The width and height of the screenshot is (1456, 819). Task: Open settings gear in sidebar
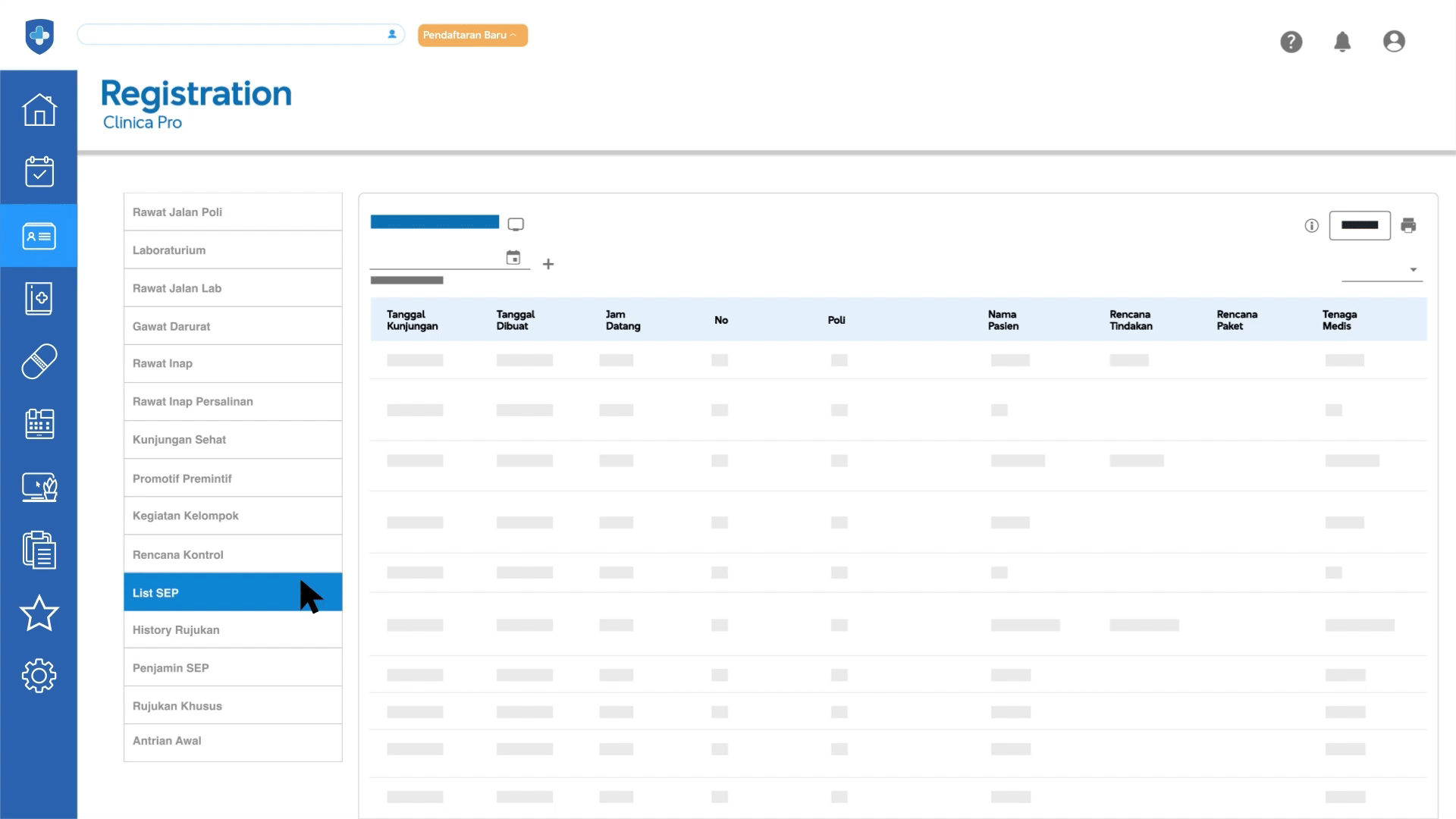coord(39,676)
